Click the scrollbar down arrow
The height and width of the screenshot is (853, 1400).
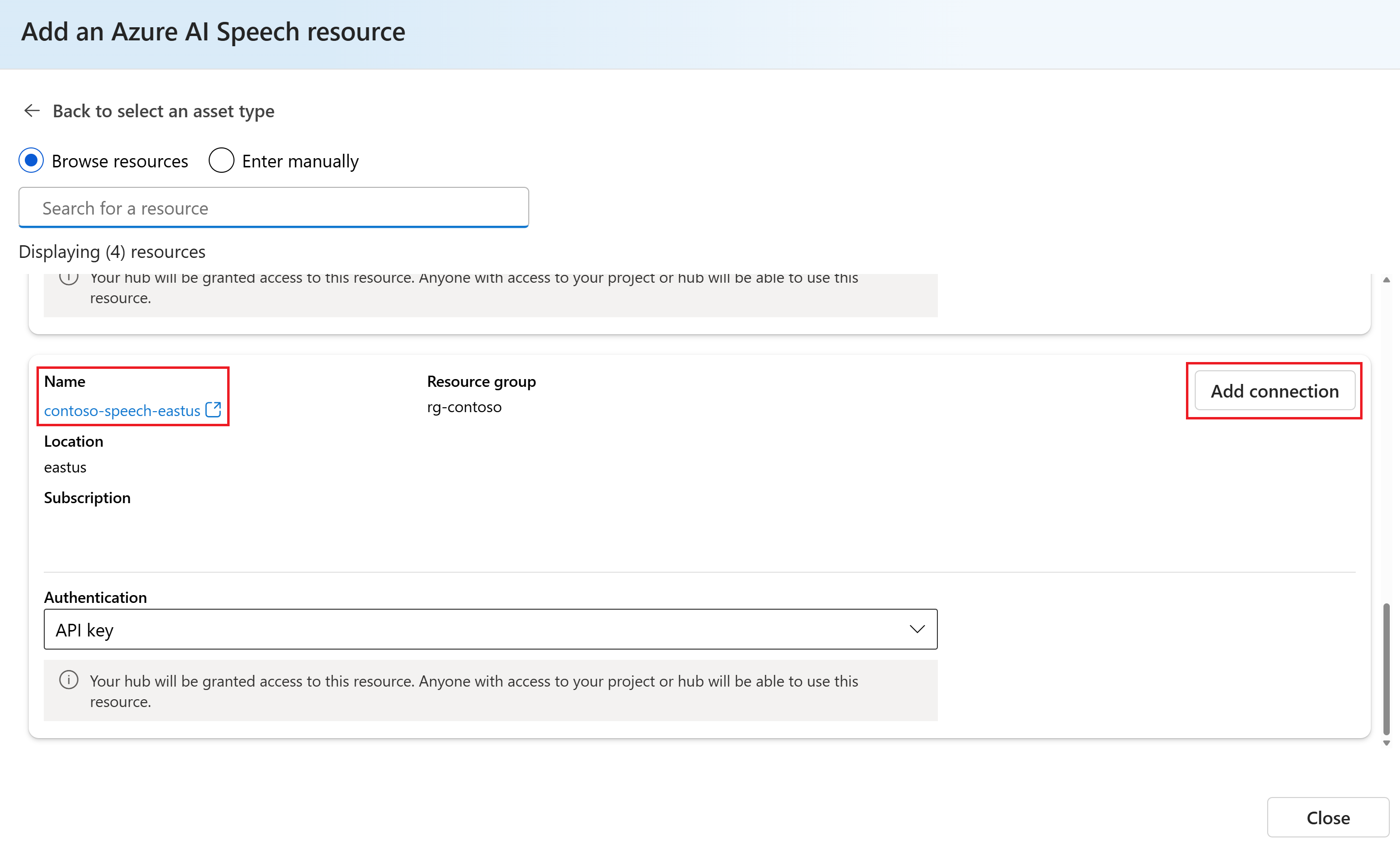[1386, 743]
